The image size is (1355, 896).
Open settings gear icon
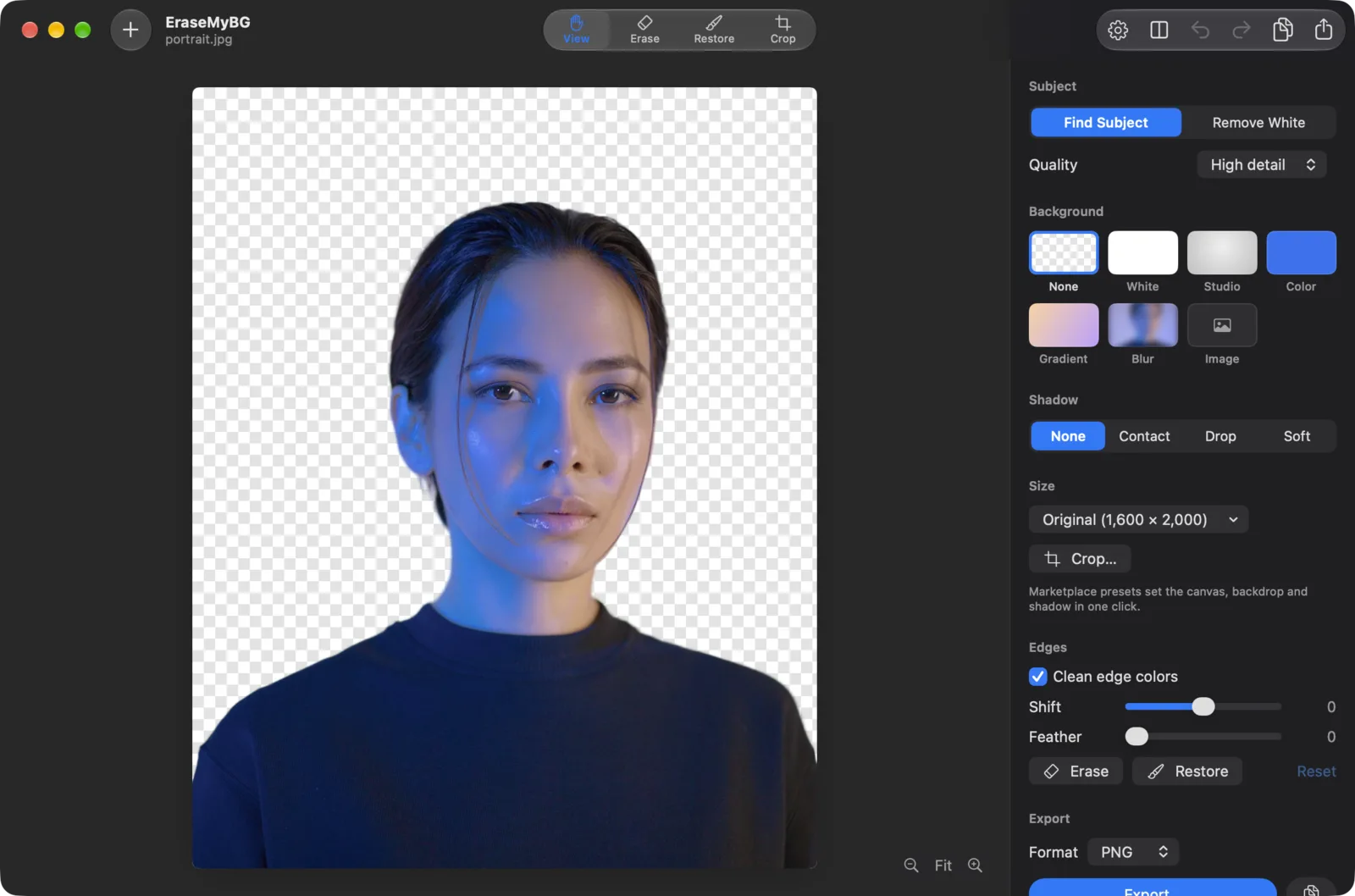click(x=1118, y=30)
